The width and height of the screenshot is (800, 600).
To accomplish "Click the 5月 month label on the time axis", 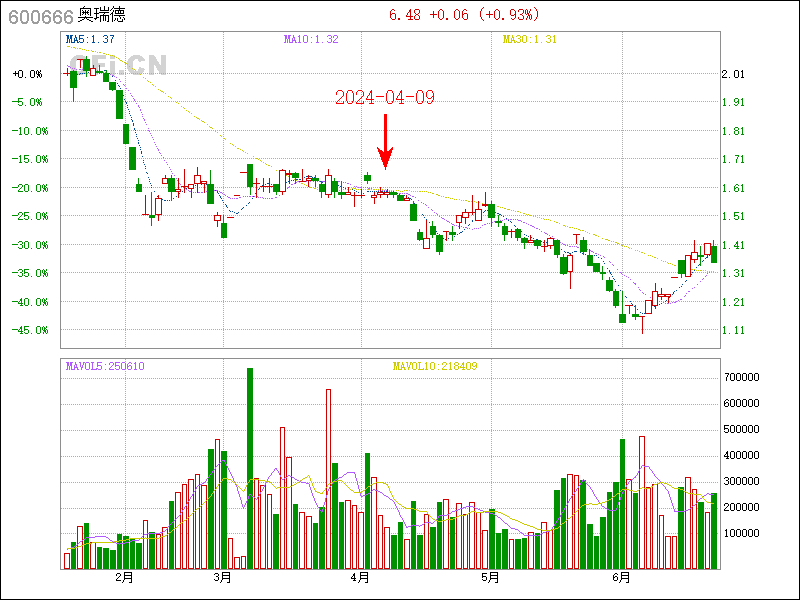I will pos(489,578).
